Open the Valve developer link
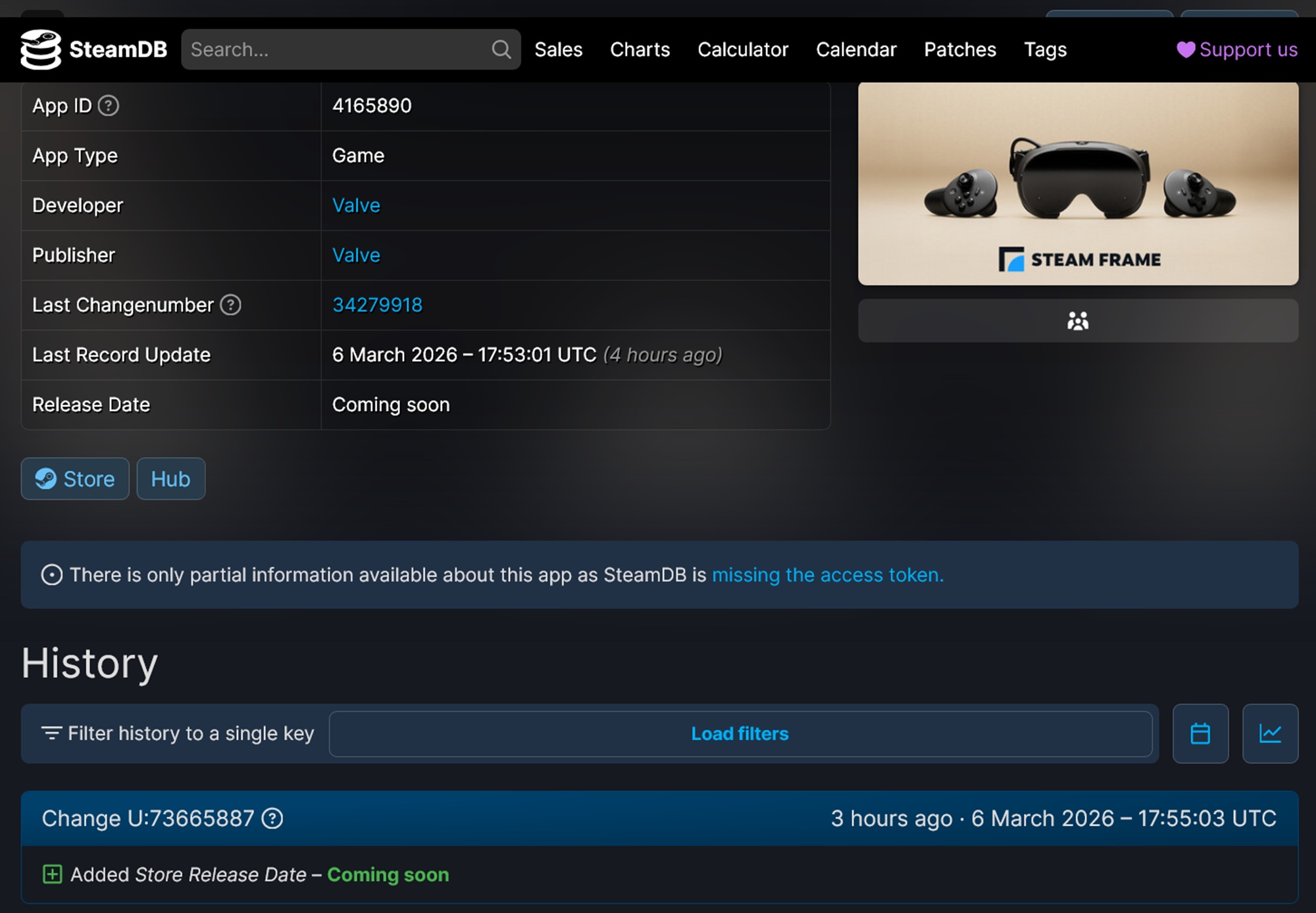The width and height of the screenshot is (1316, 913). (x=356, y=205)
